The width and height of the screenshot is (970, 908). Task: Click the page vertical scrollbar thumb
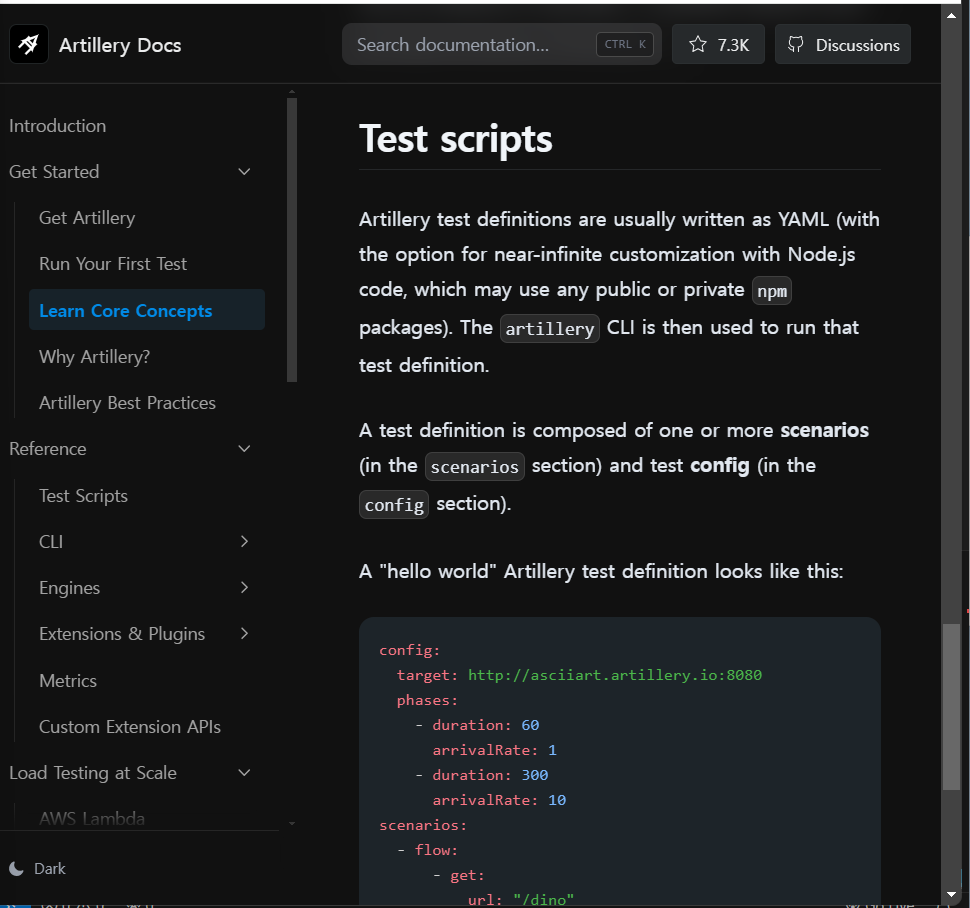(951, 707)
